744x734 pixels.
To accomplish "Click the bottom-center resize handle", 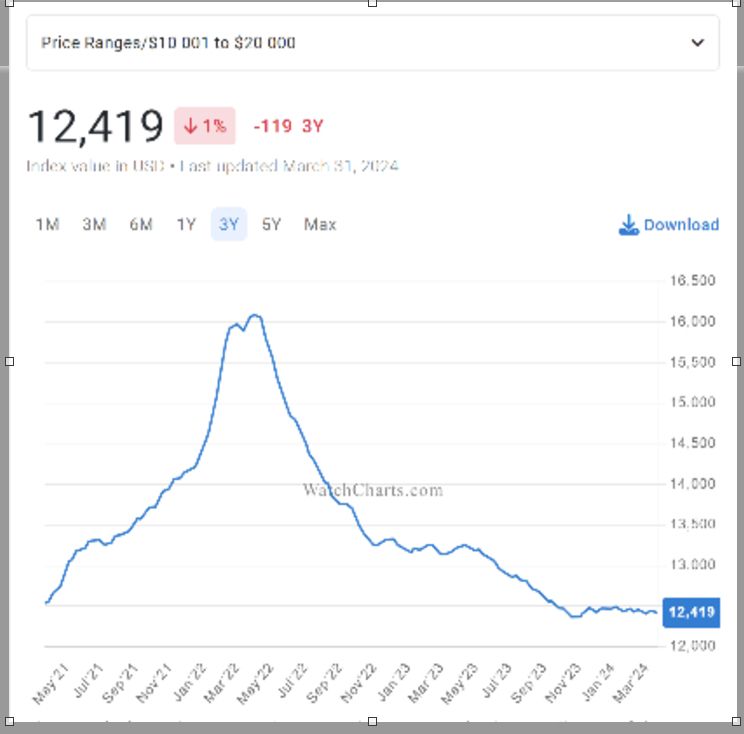I will [x=372, y=721].
